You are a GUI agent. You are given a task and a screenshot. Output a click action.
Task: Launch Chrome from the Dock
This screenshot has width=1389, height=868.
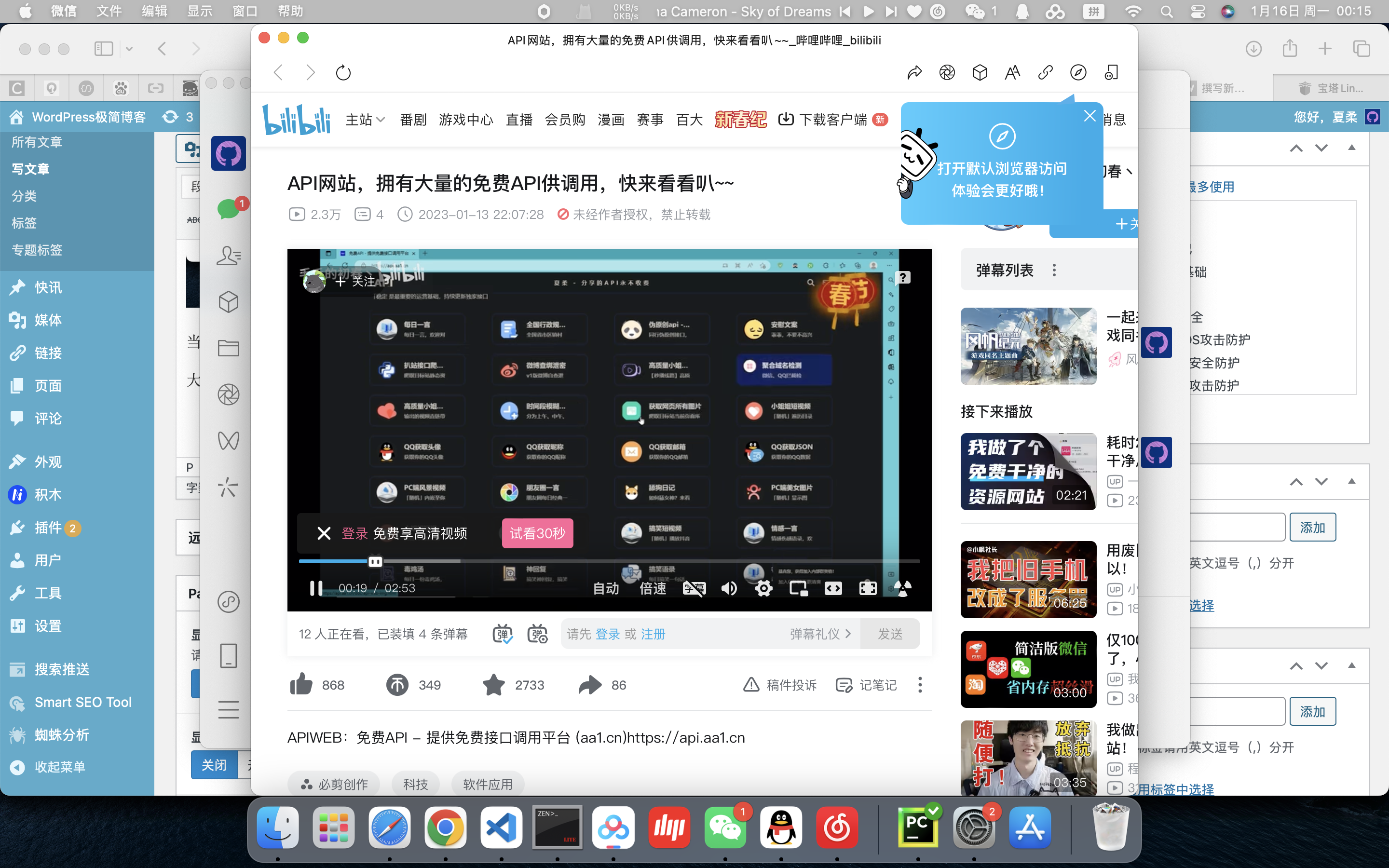[446, 828]
